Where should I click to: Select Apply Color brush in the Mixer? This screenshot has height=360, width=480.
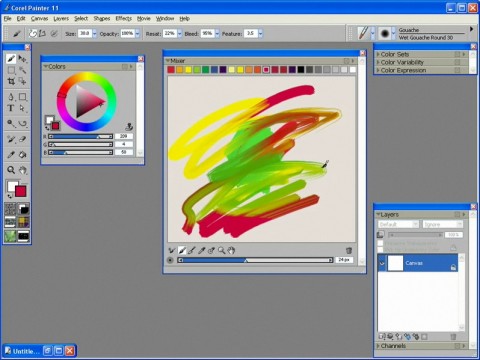(x=182, y=250)
